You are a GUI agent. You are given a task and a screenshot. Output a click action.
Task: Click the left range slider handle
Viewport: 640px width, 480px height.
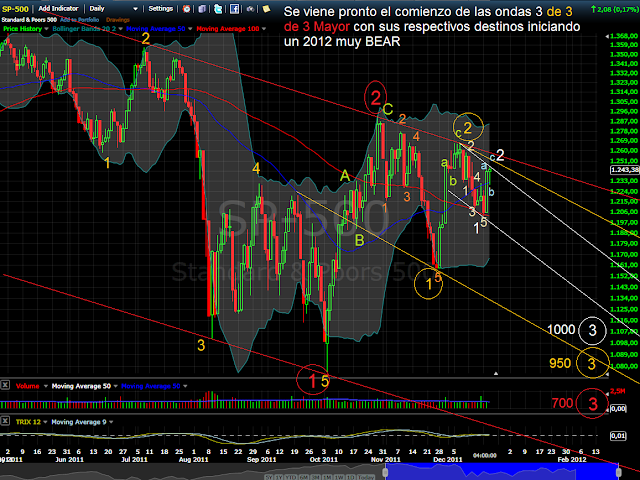coord(385,473)
